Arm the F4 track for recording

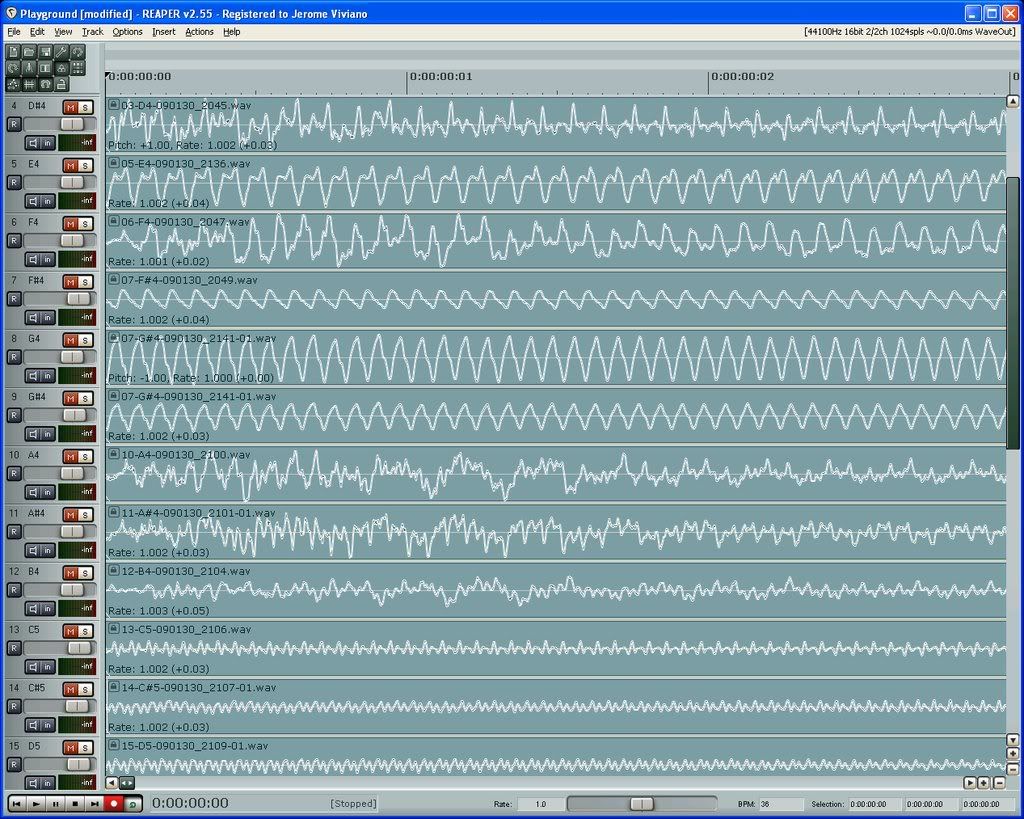14,240
